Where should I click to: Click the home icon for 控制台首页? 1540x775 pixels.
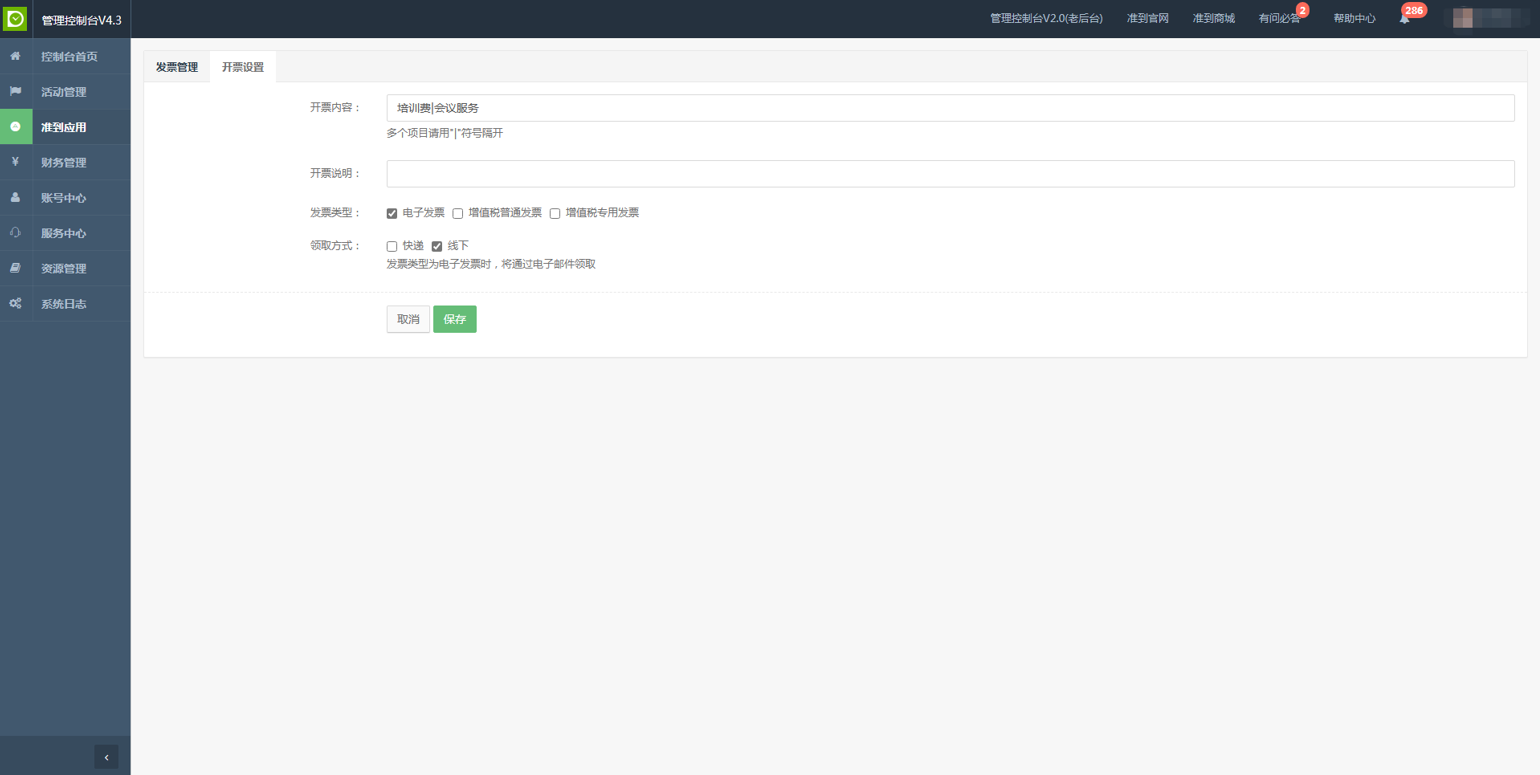tap(15, 56)
